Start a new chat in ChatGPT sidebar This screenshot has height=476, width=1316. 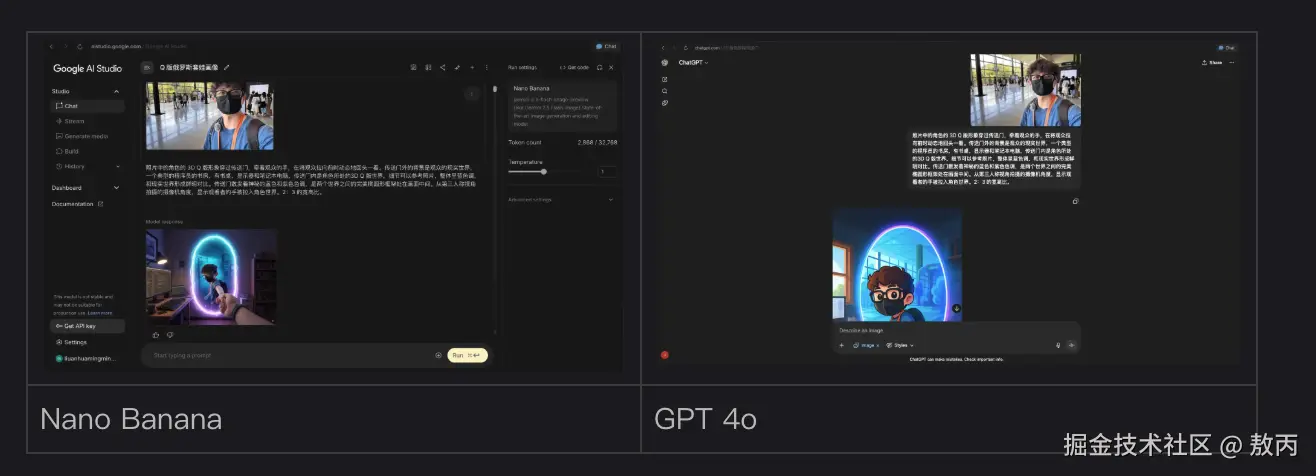[665, 79]
